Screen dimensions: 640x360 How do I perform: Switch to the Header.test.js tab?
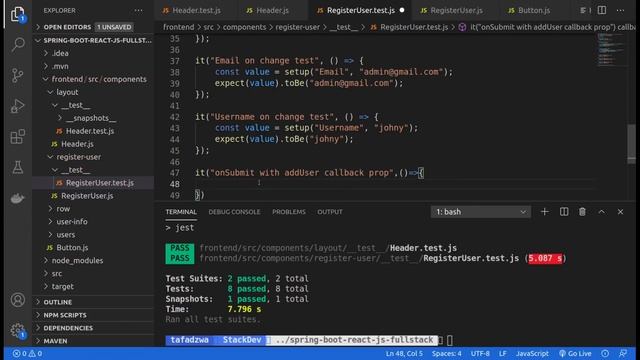tap(191, 10)
